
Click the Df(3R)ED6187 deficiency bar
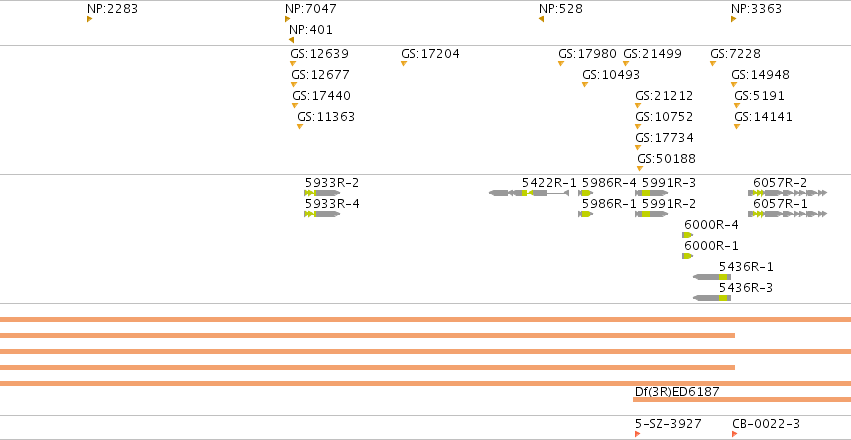tap(742, 400)
